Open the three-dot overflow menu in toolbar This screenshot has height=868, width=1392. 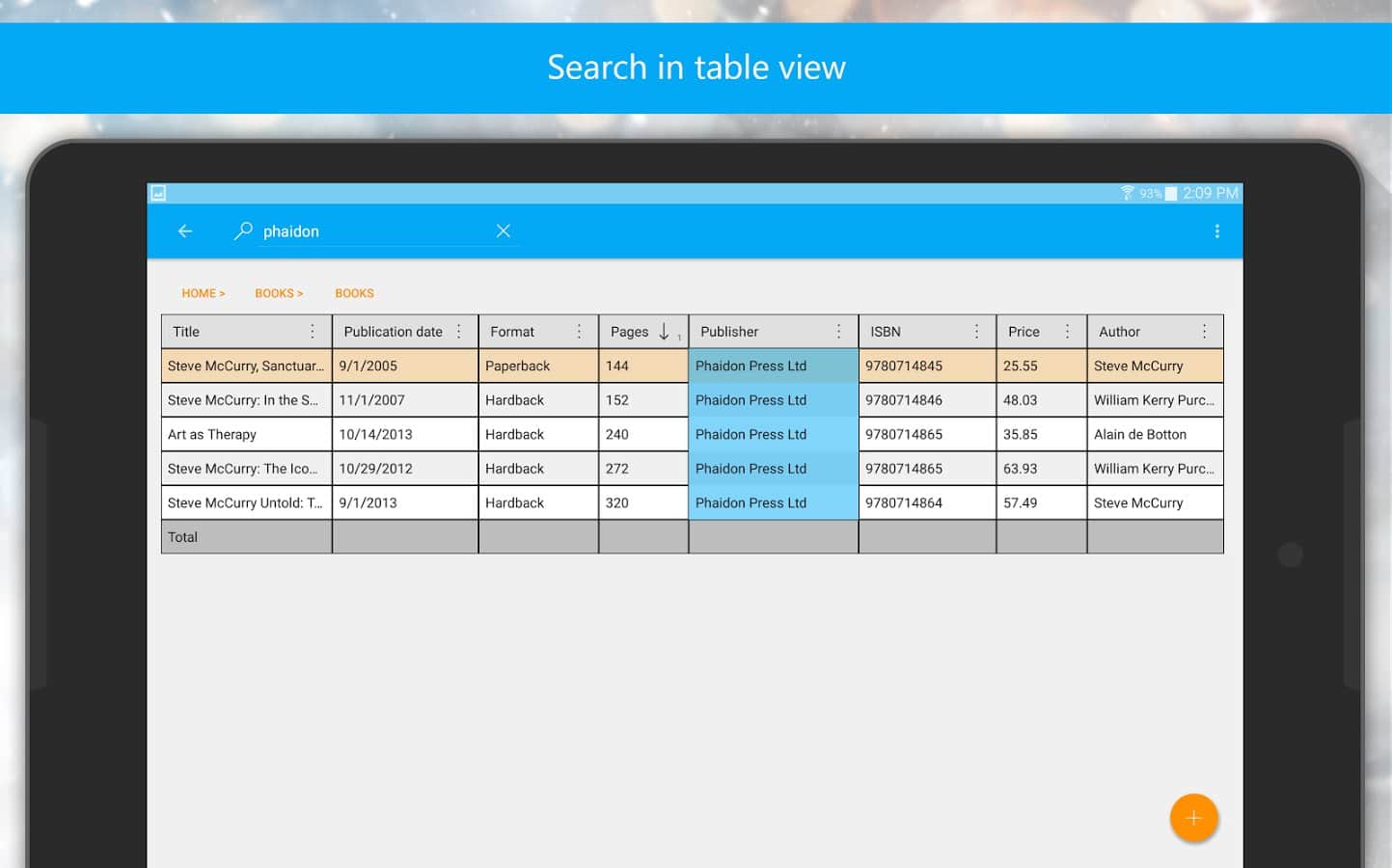coord(1216,231)
